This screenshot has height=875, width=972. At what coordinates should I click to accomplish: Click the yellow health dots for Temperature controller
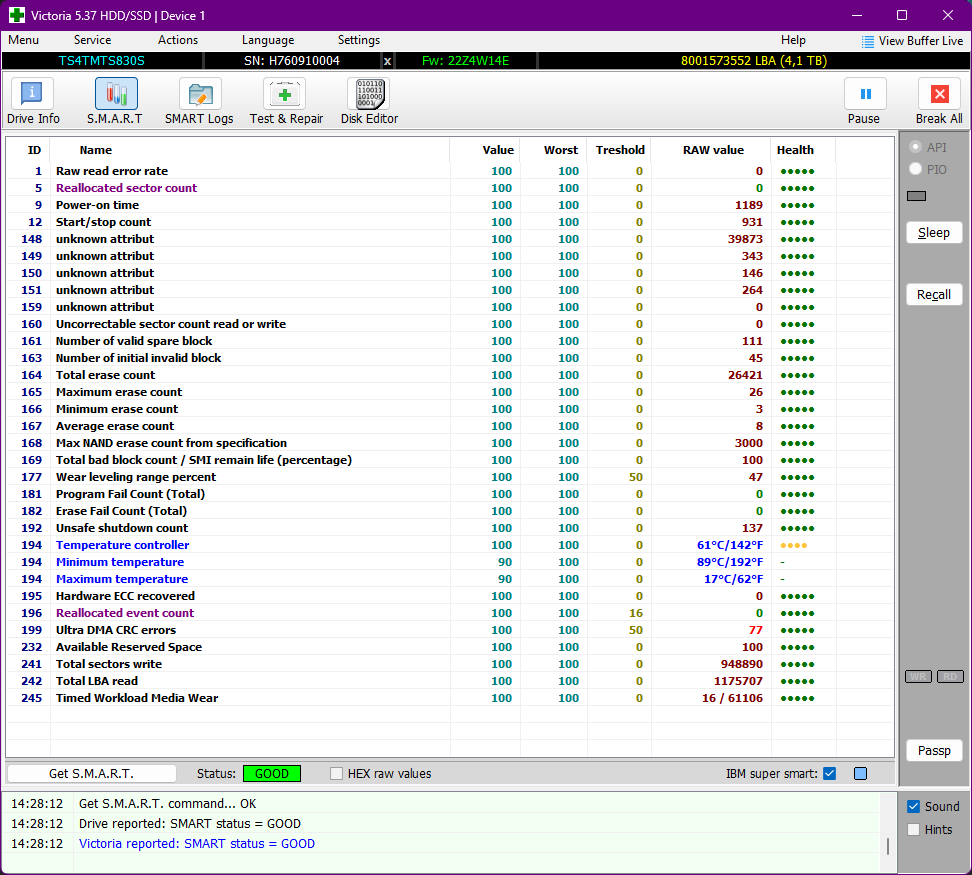click(x=793, y=545)
